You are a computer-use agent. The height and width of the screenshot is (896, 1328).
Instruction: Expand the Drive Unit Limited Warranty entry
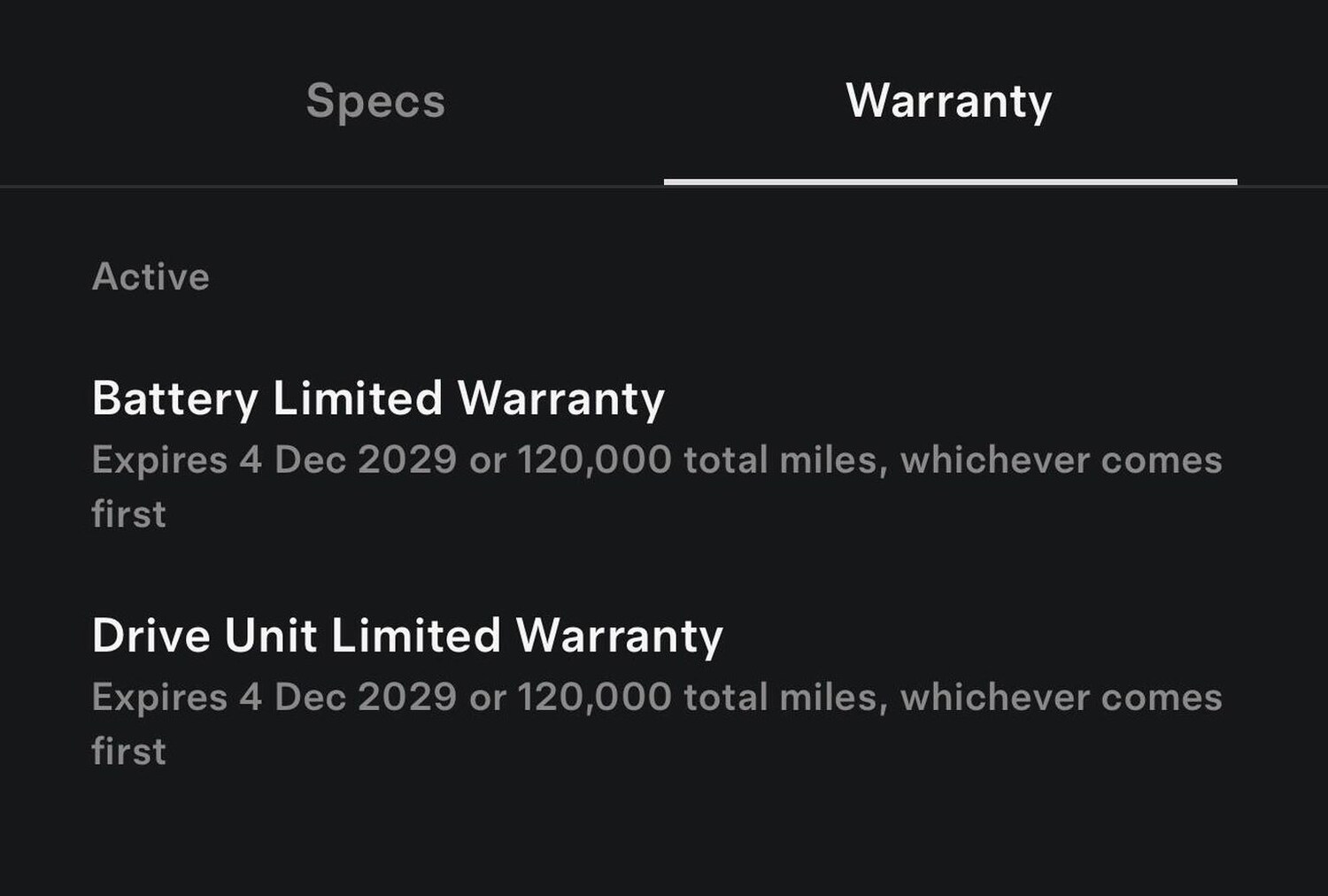point(409,634)
